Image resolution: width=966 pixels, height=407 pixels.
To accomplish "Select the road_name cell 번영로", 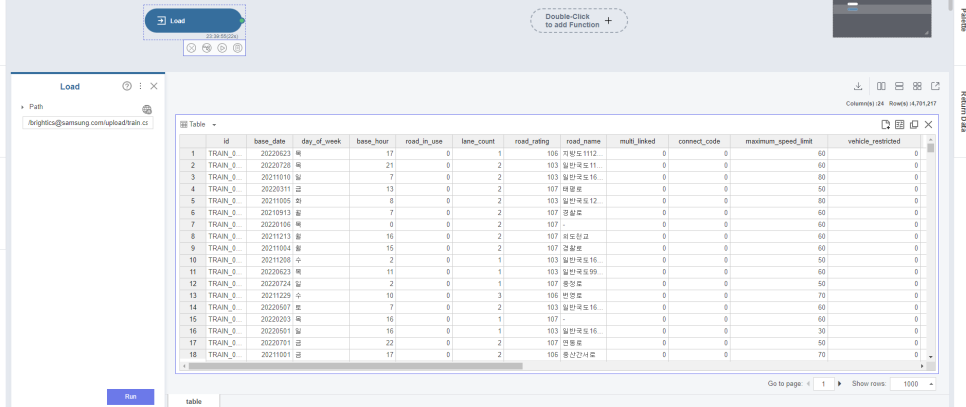I will coord(583,296).
